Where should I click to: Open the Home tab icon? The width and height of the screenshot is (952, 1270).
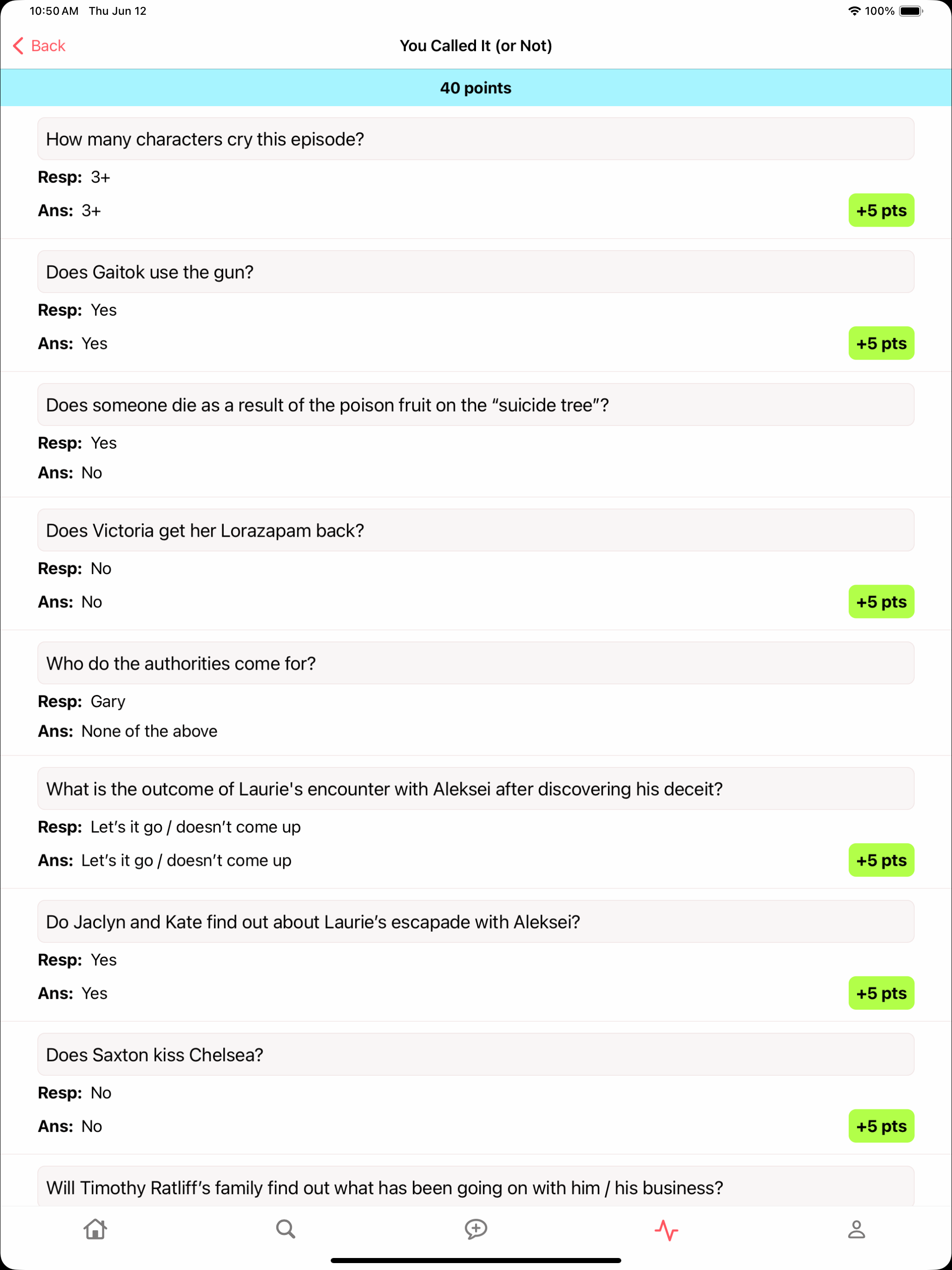point(95,1229)
